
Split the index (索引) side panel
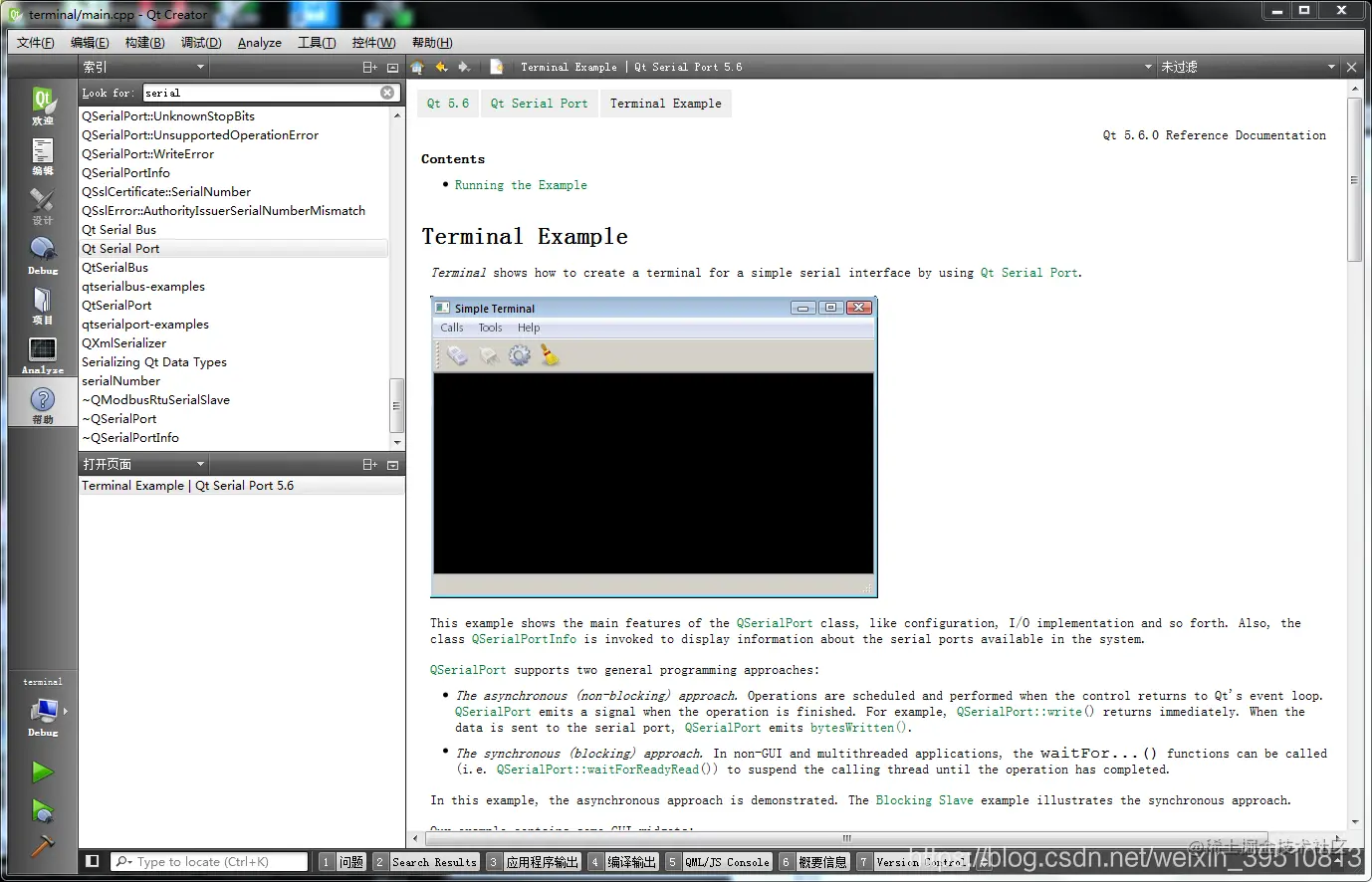pos(369,67)
